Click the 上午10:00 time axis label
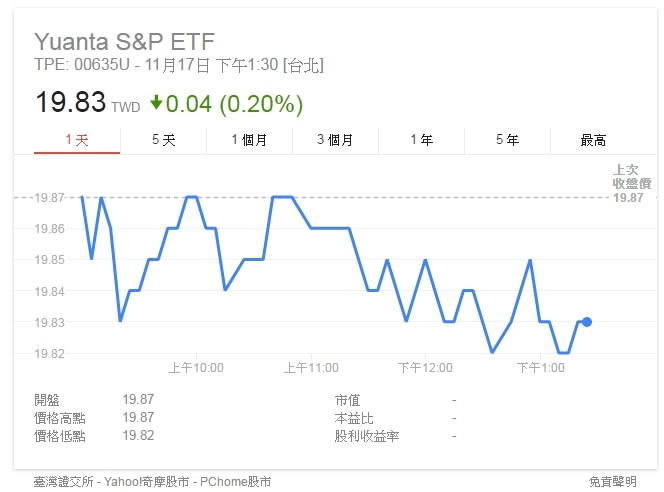 coord(196,368)
